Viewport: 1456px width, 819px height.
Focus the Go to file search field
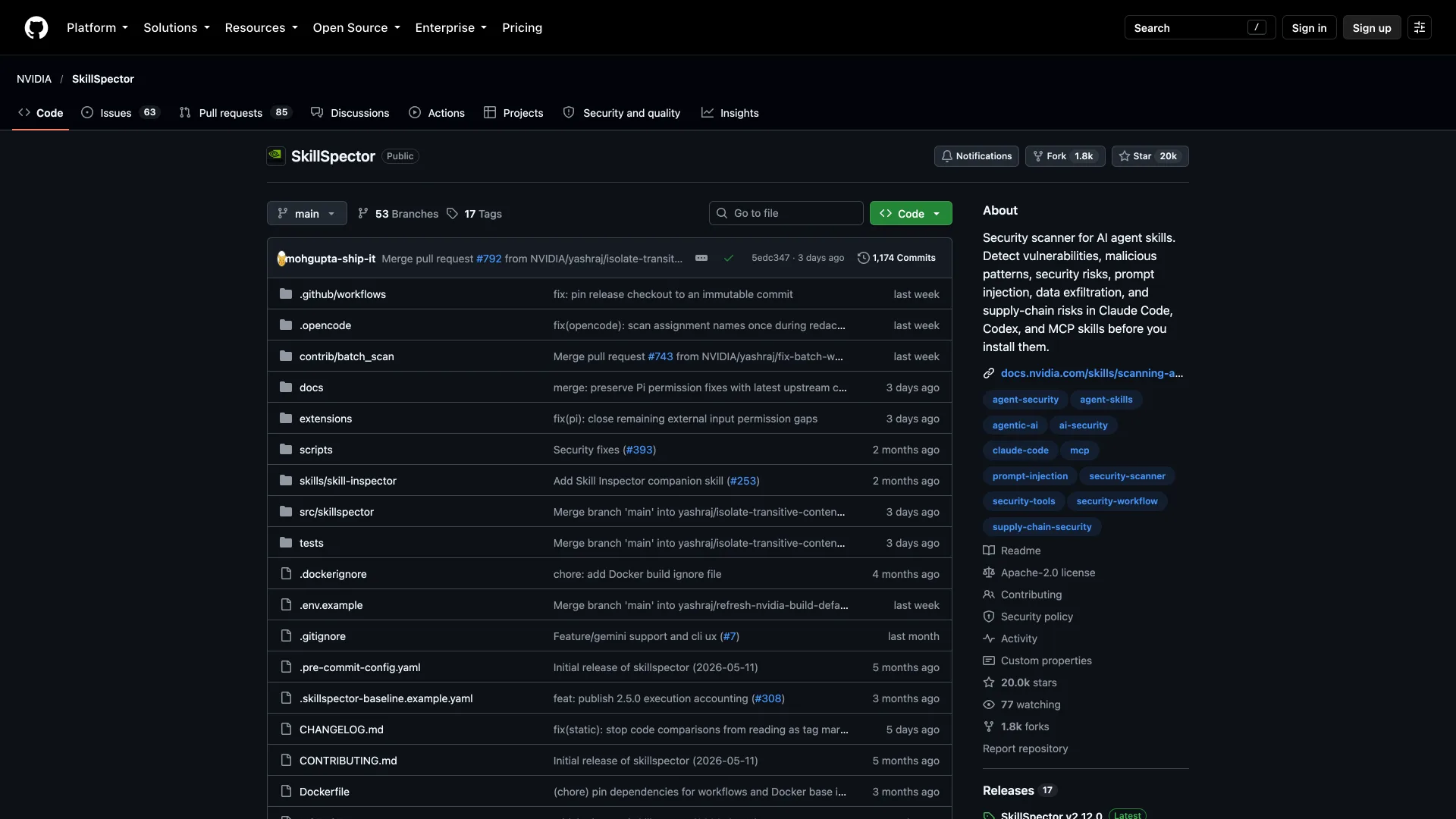coord(786,214)
